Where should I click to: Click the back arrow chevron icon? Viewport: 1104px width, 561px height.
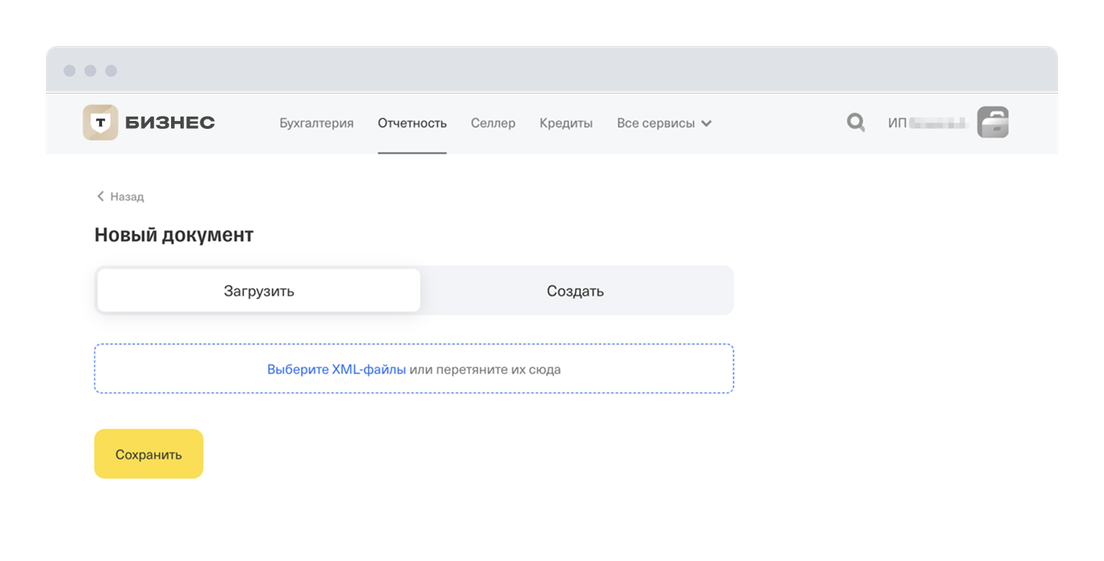100,197
